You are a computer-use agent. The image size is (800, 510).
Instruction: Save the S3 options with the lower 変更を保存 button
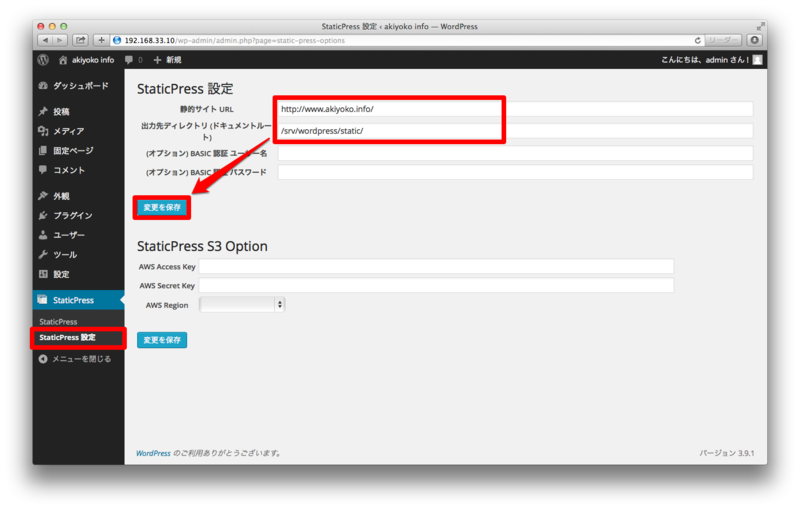click(162, 340)
